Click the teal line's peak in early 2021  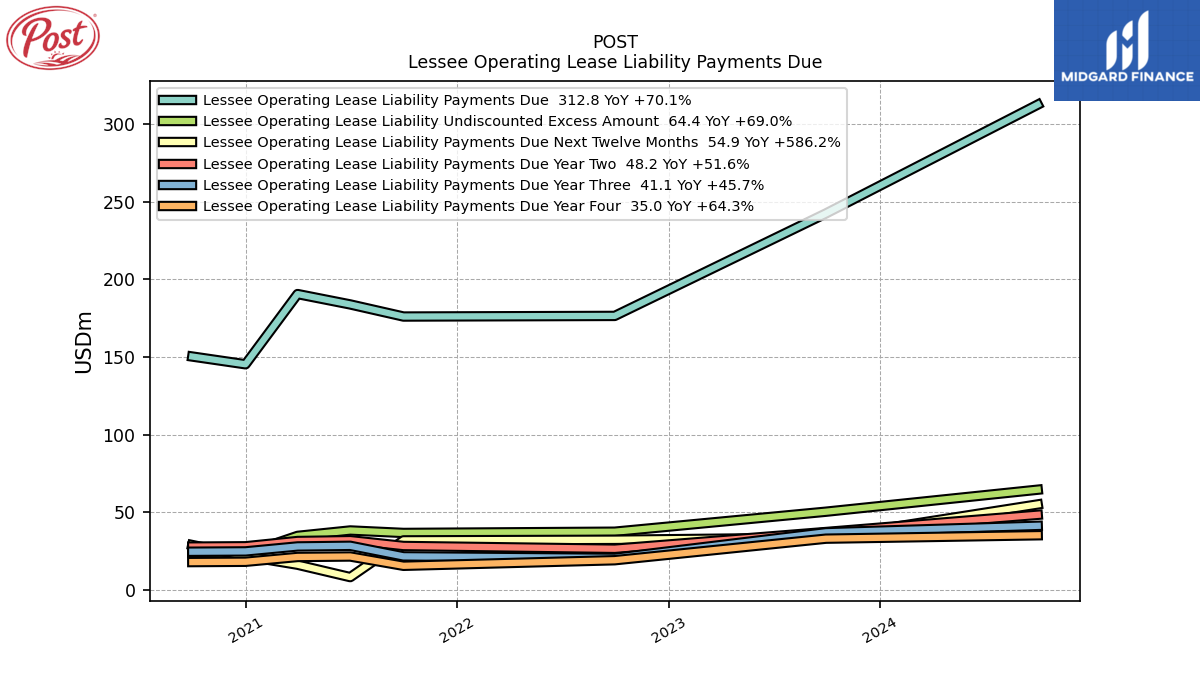[x=298, y=294]
